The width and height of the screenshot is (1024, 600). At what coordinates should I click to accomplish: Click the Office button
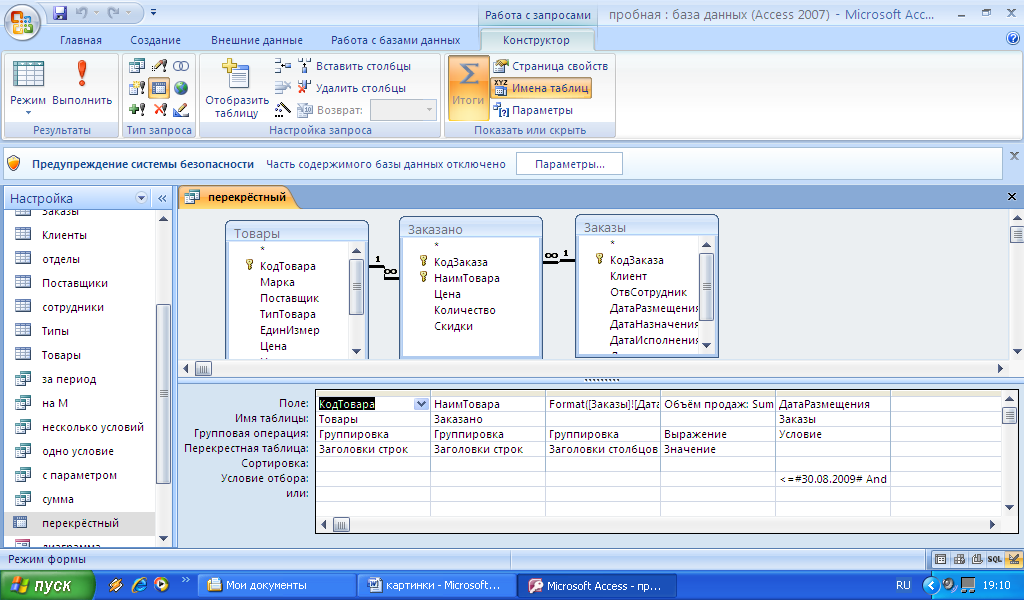click(x=22, y=22)
